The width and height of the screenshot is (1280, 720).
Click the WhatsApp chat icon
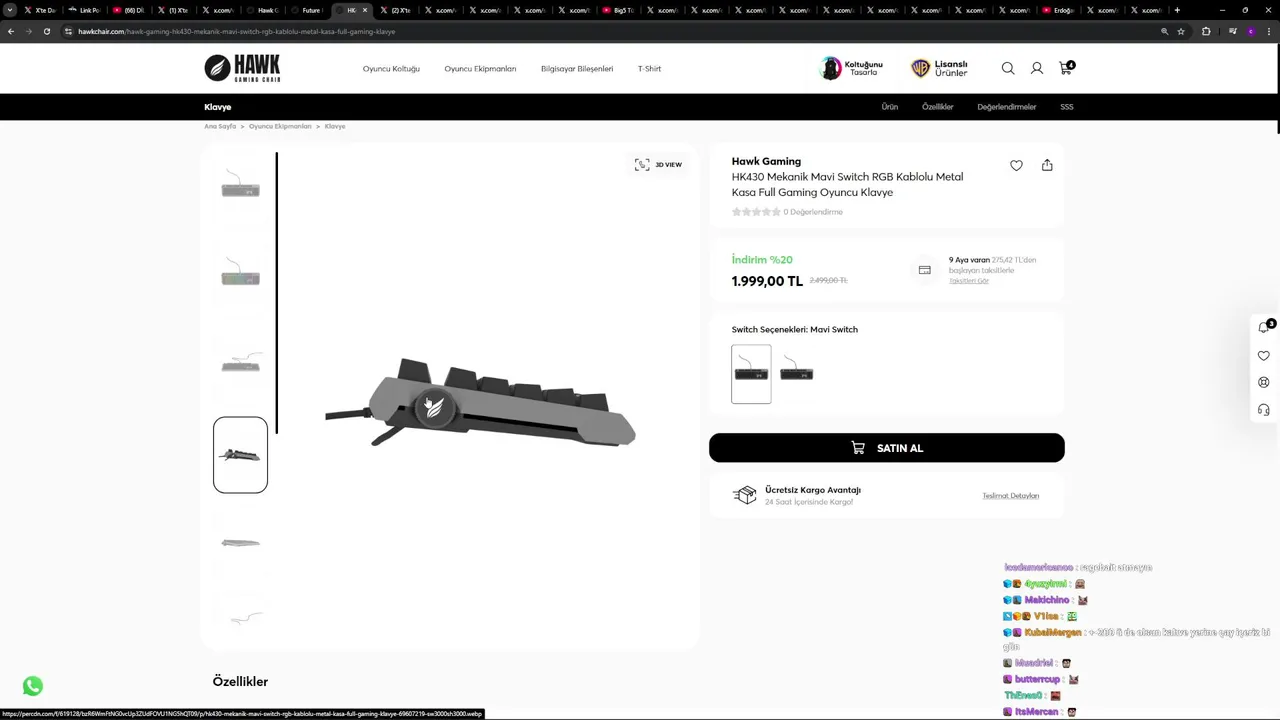33,686
